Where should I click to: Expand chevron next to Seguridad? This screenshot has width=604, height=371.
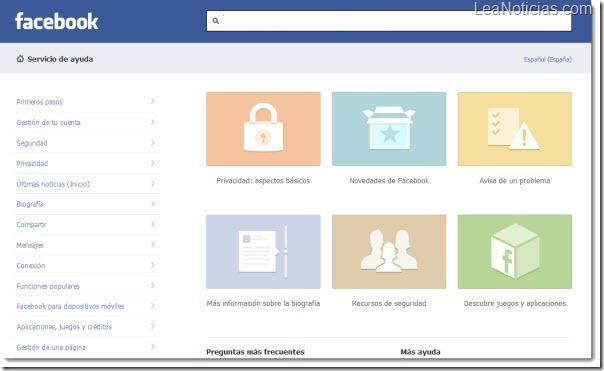153,143
